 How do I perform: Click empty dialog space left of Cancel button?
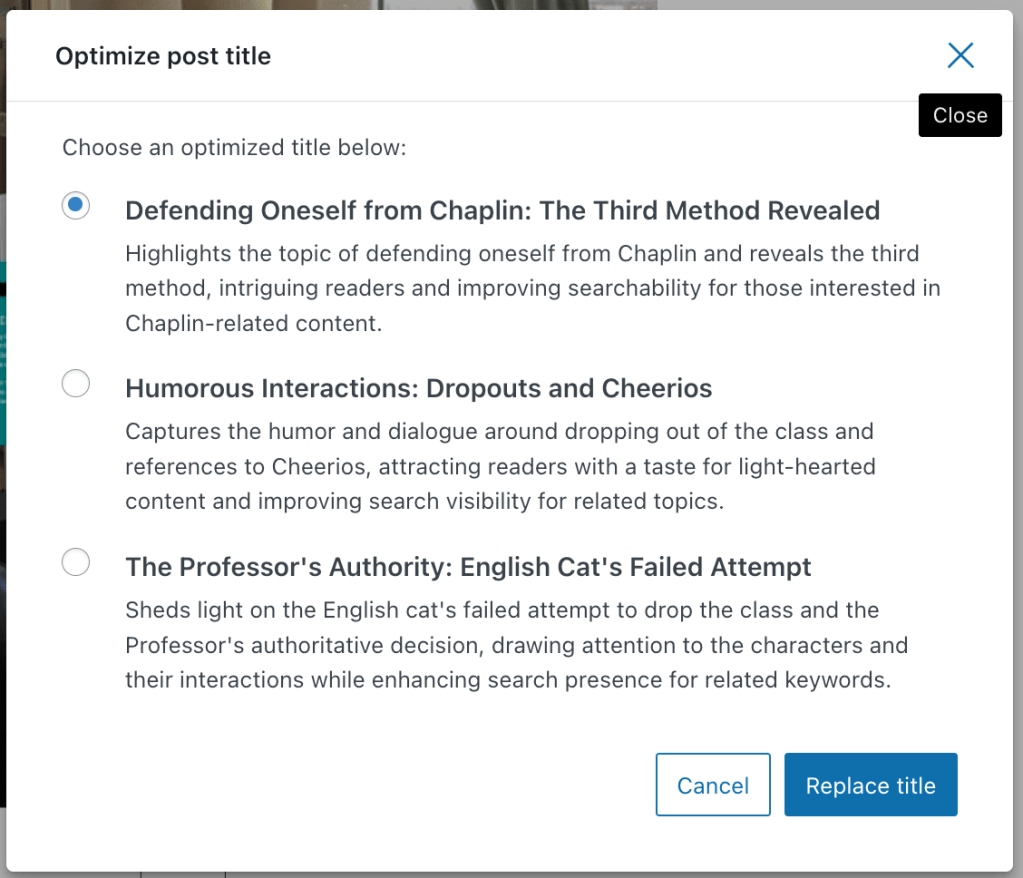coord(350,785)
